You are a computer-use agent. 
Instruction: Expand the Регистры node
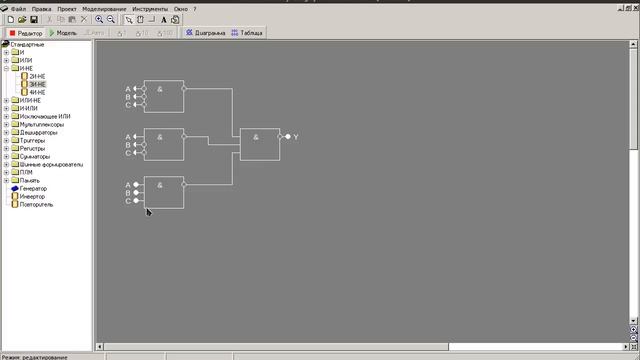6,149
